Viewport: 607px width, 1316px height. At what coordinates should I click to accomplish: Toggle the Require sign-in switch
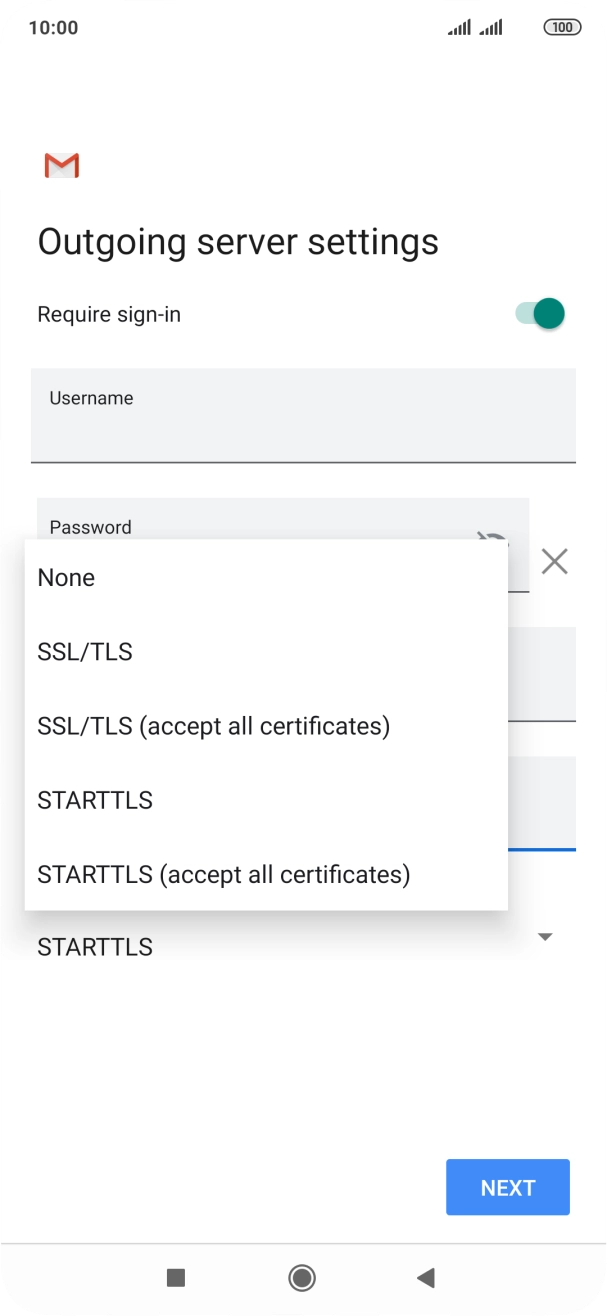[540, 314]
